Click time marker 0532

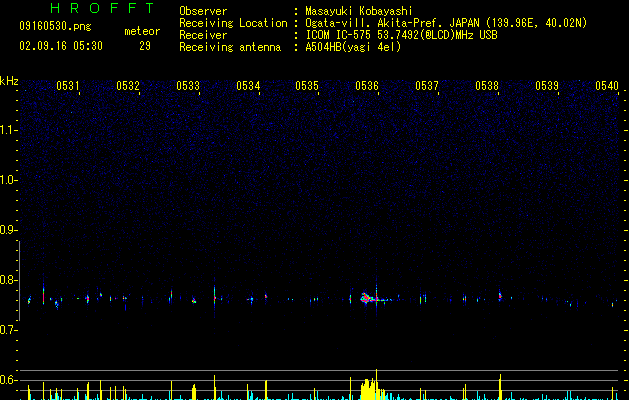coord(128,86)
